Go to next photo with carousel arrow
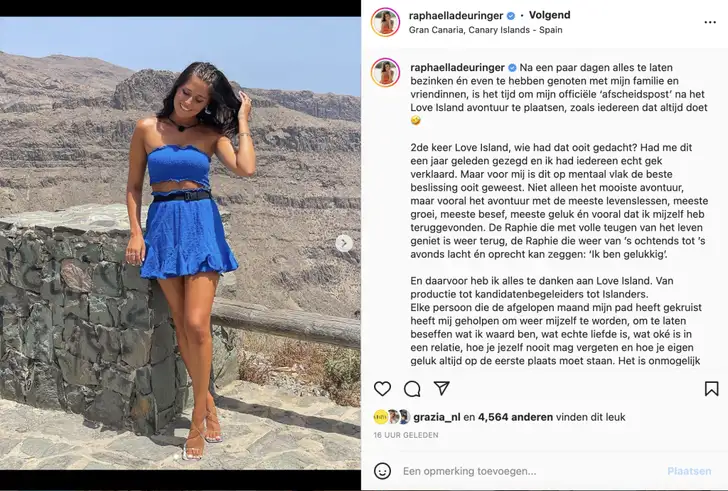Image resolution: width=728 pixels, height=491 pixels. 344,243
